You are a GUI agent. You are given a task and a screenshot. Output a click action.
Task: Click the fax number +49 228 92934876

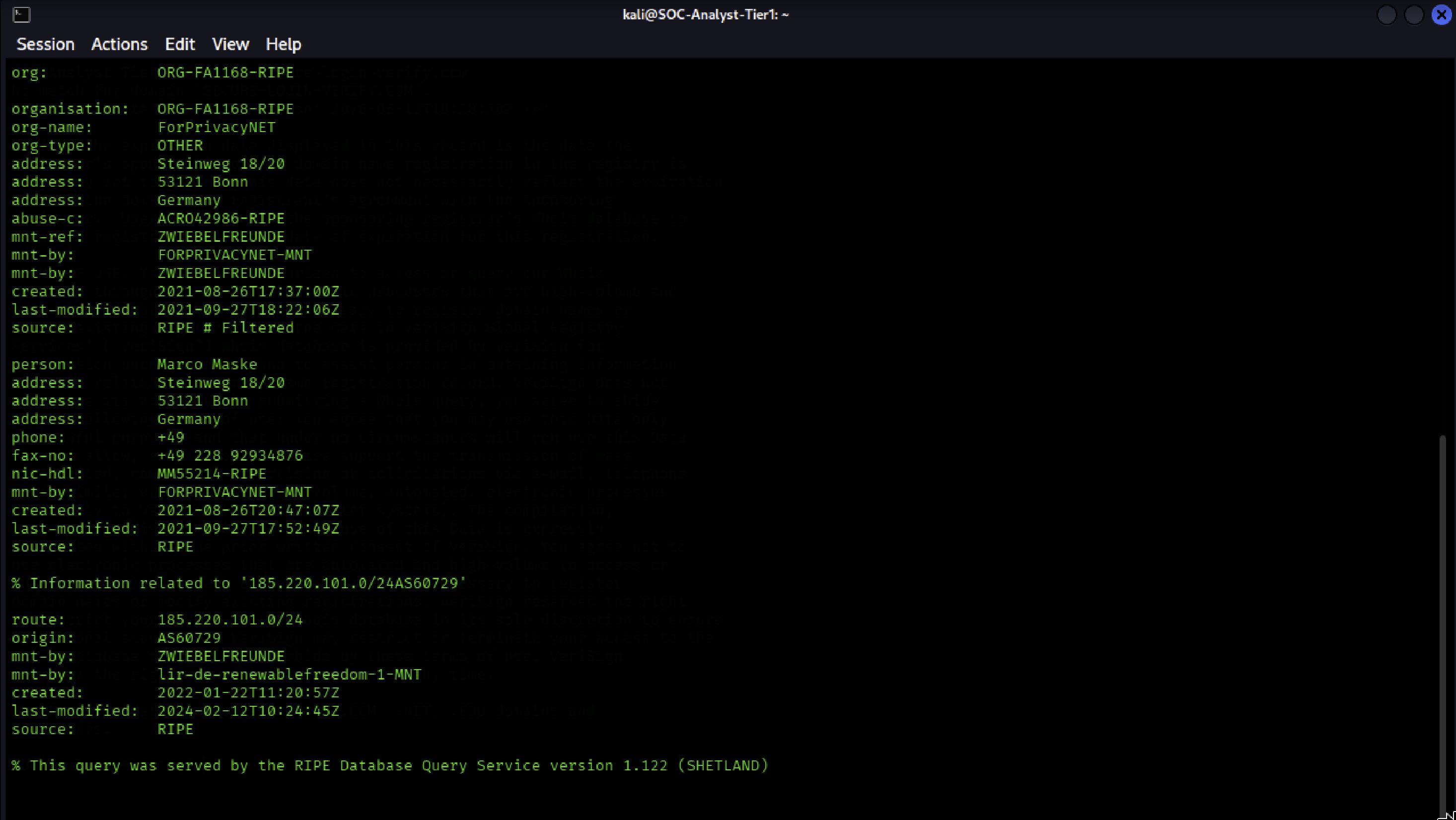[230, 456]
